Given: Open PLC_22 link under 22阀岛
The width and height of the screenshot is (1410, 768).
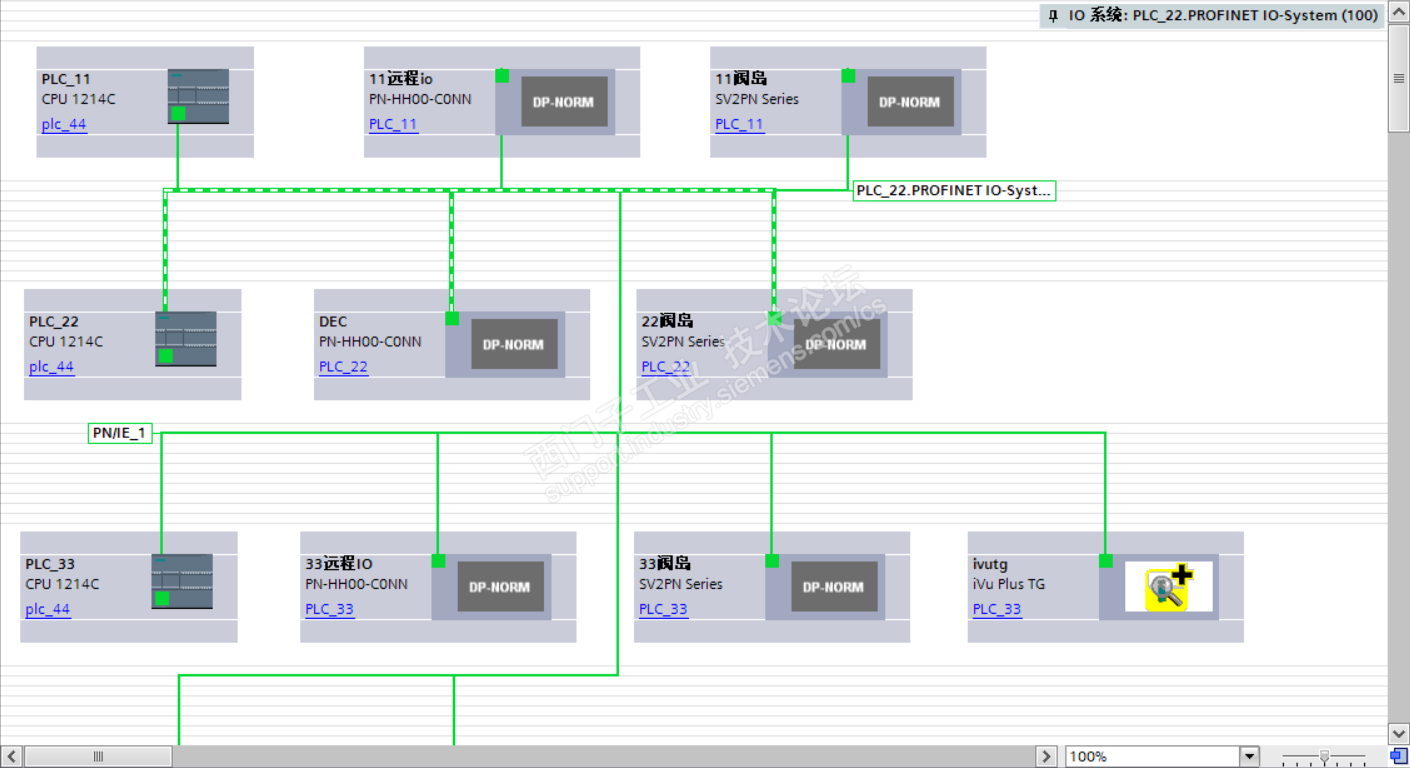Looking at the screenshot, I should pyautogui.click(x=665, y=367).
